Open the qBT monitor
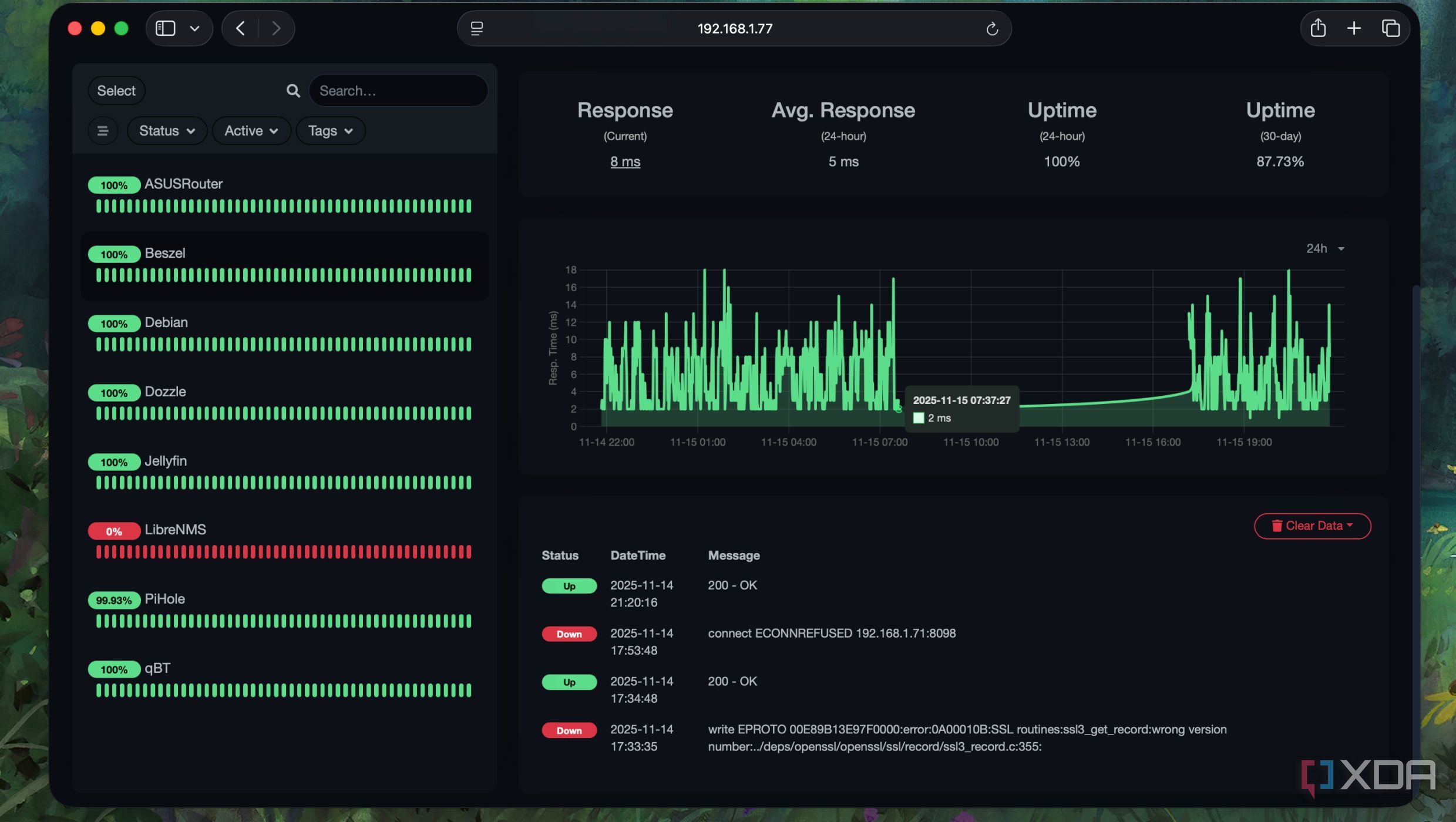1456x822 pixels. click(x=285, y=681)
